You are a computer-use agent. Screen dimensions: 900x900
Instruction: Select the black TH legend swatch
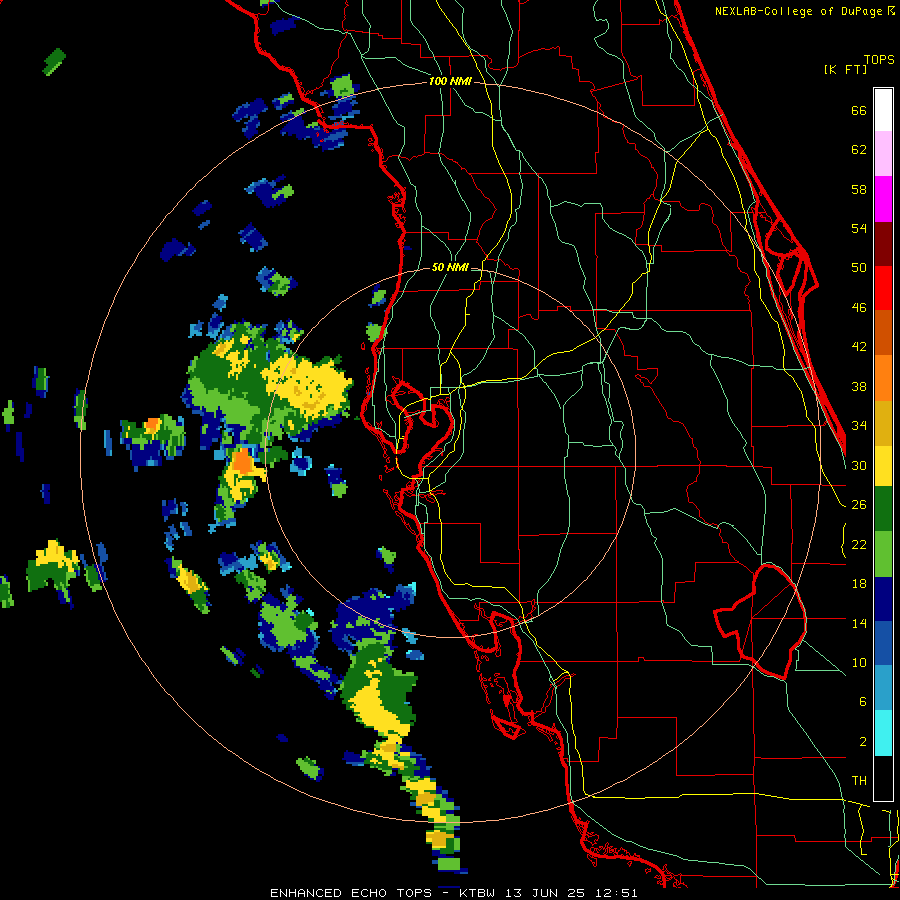883,778
